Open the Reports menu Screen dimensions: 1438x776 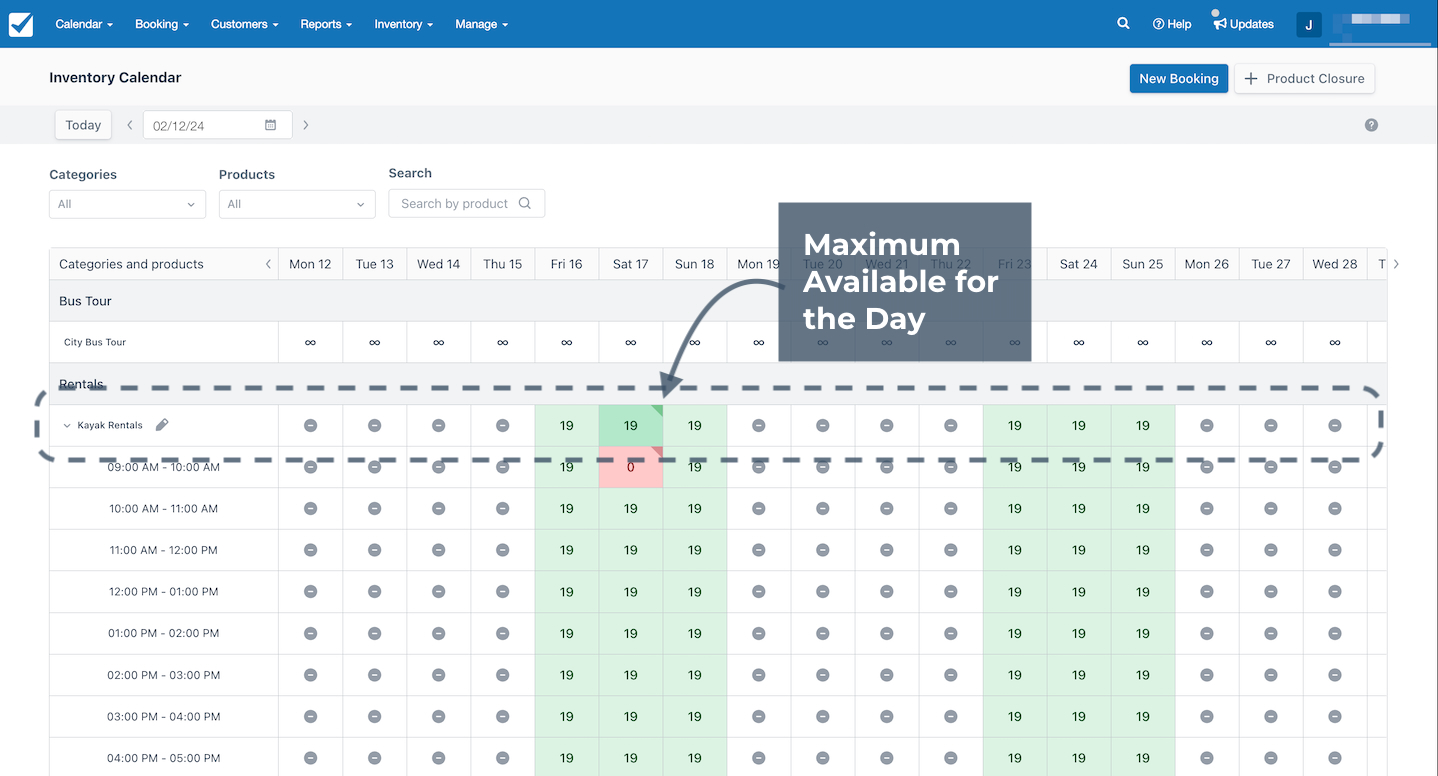coord(326,24)
